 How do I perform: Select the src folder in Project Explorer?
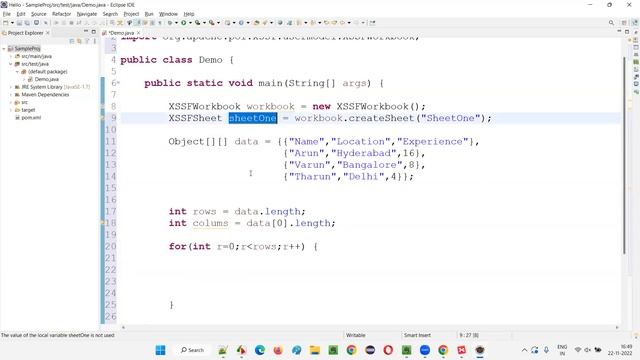click(24, 102)
